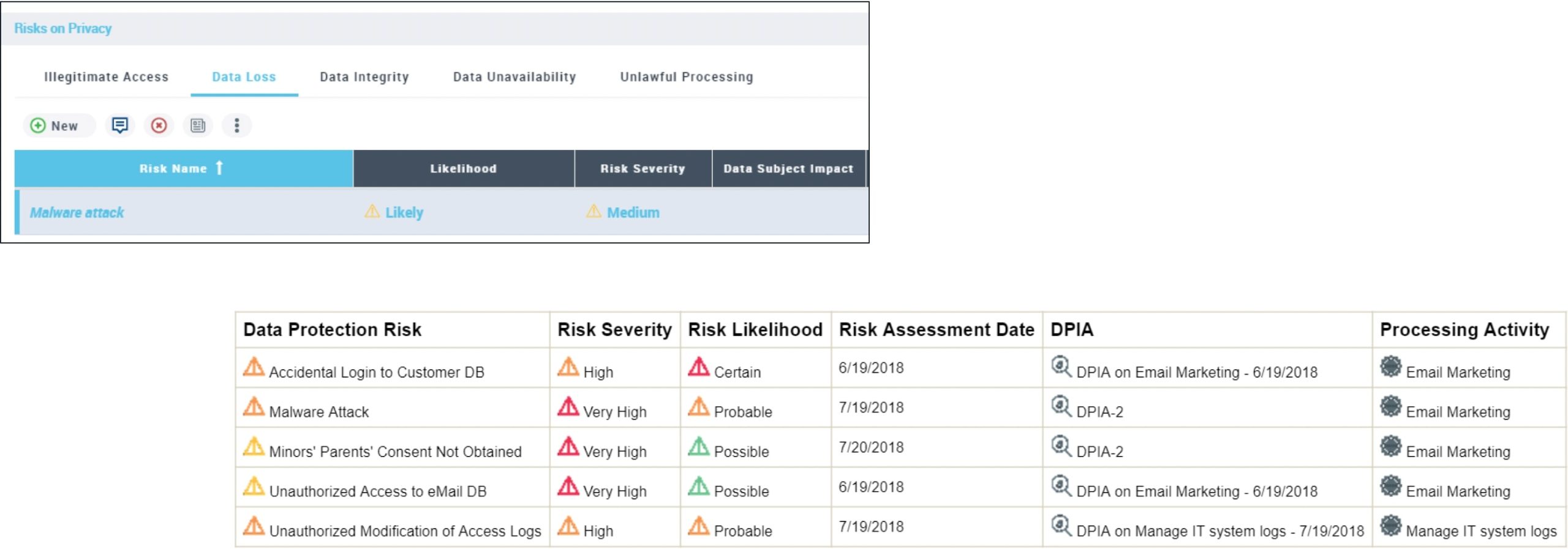Open the Malware attack risk link
The height and width of the screenshot is (549, 1568).
77,212
